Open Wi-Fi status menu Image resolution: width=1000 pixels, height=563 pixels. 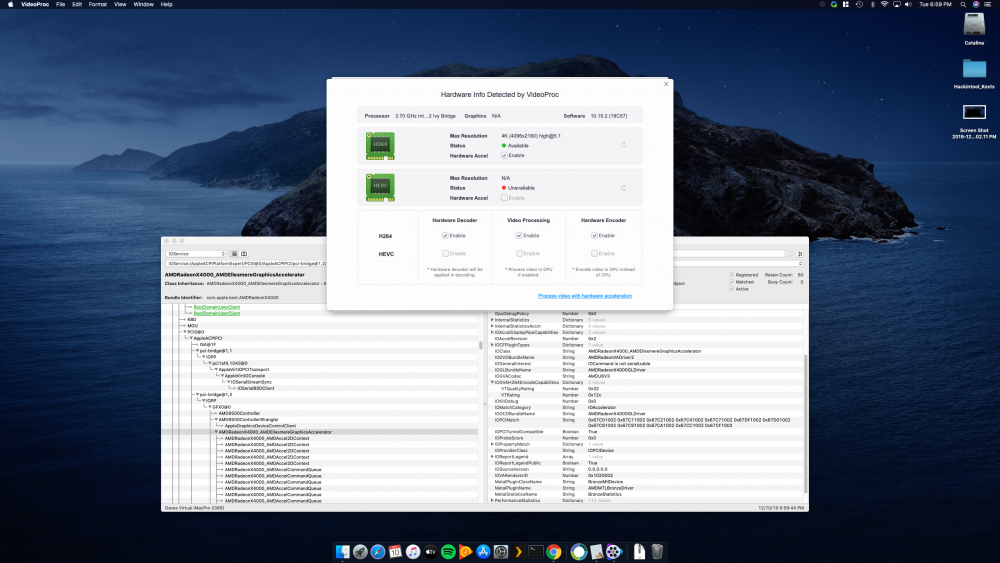[x=884, y=4]
